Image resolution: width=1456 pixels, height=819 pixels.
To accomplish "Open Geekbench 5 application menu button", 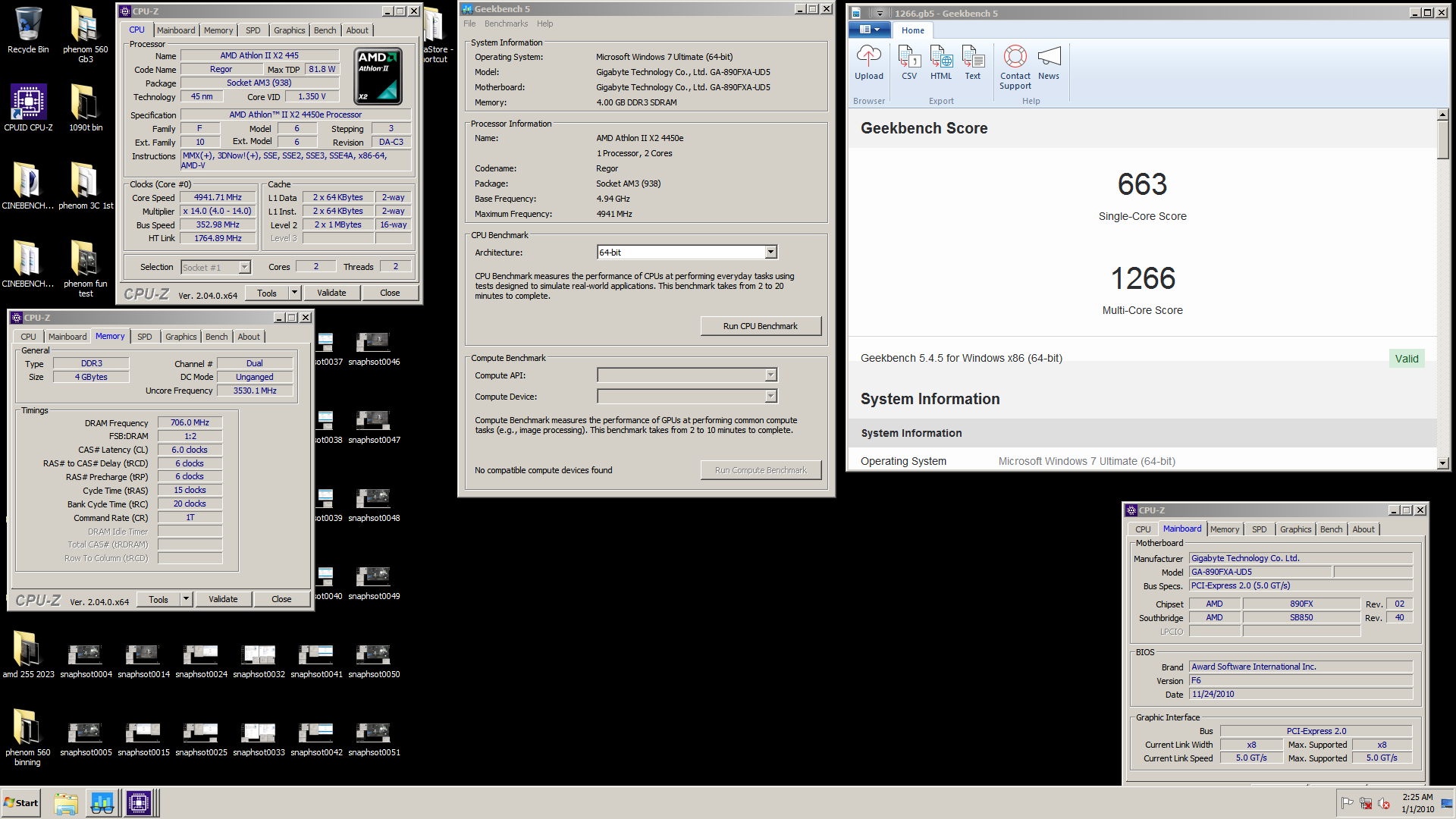I will 869,30.
